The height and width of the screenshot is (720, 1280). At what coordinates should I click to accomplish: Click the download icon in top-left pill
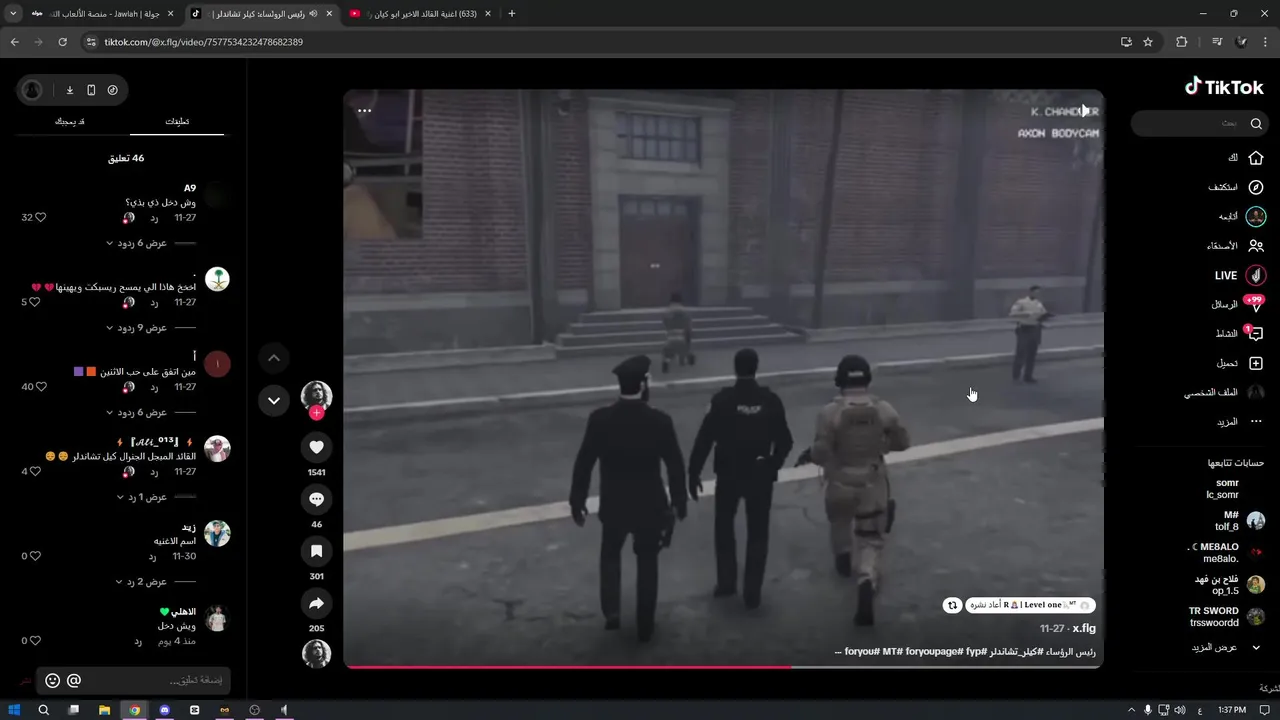[70, 90]
